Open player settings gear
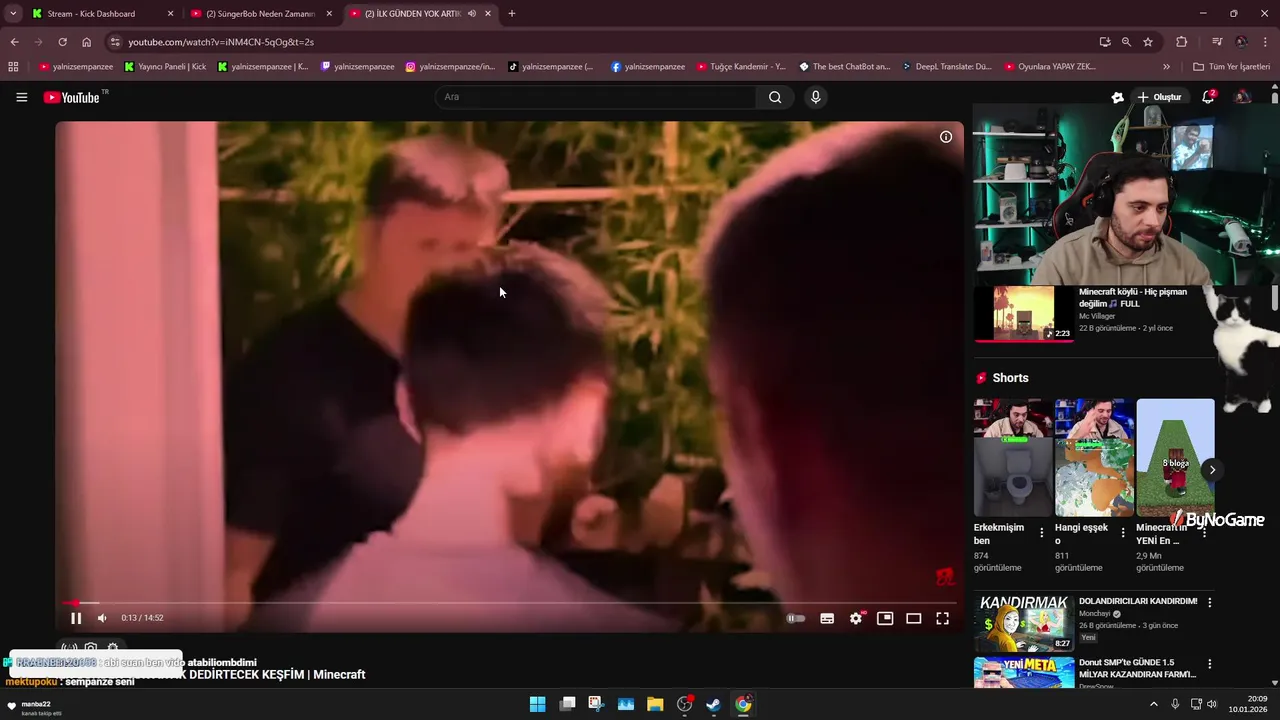 (856, 618)
